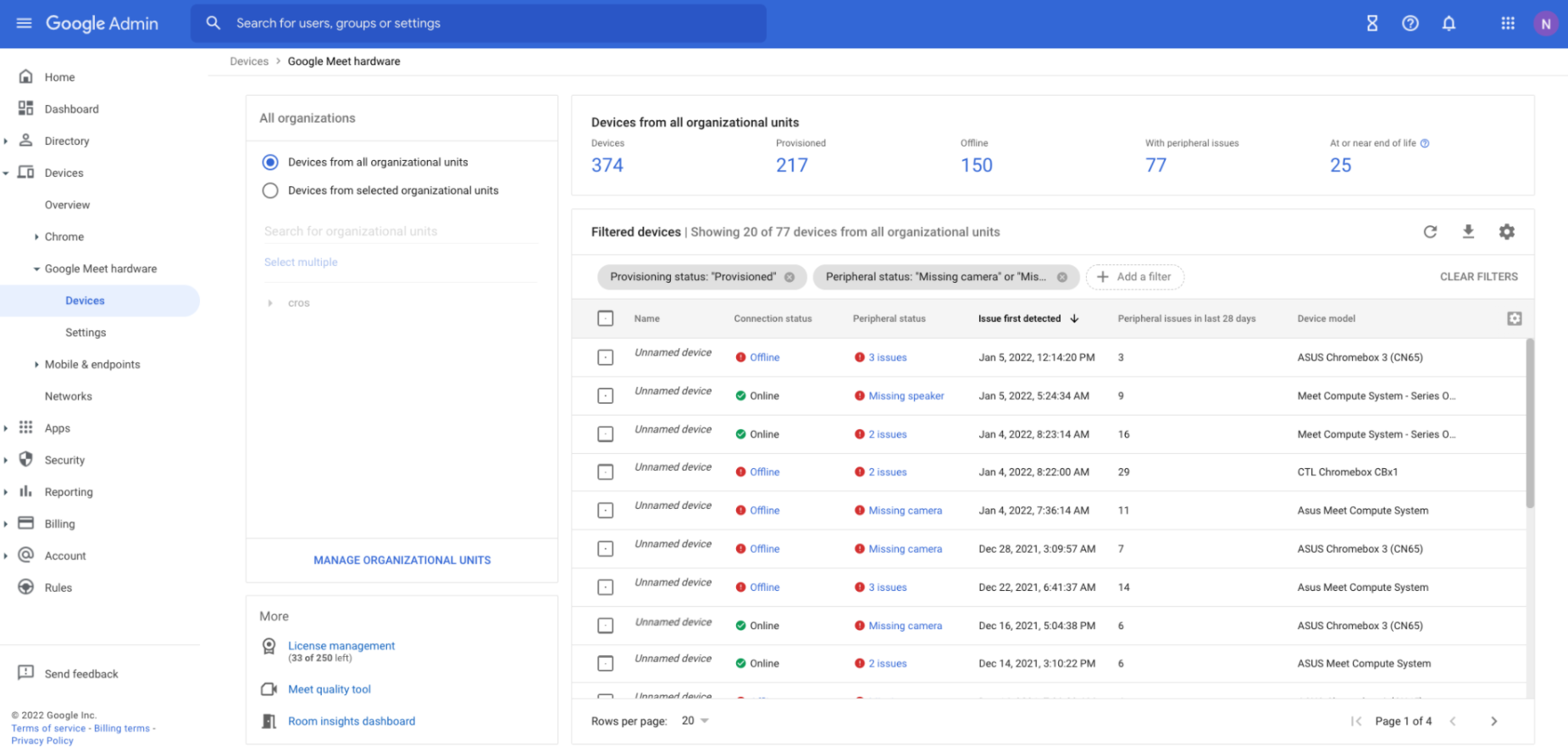1568x751 pixels.
Task: Open Settings under Google Meet hardware
Action: click(86, 333)
